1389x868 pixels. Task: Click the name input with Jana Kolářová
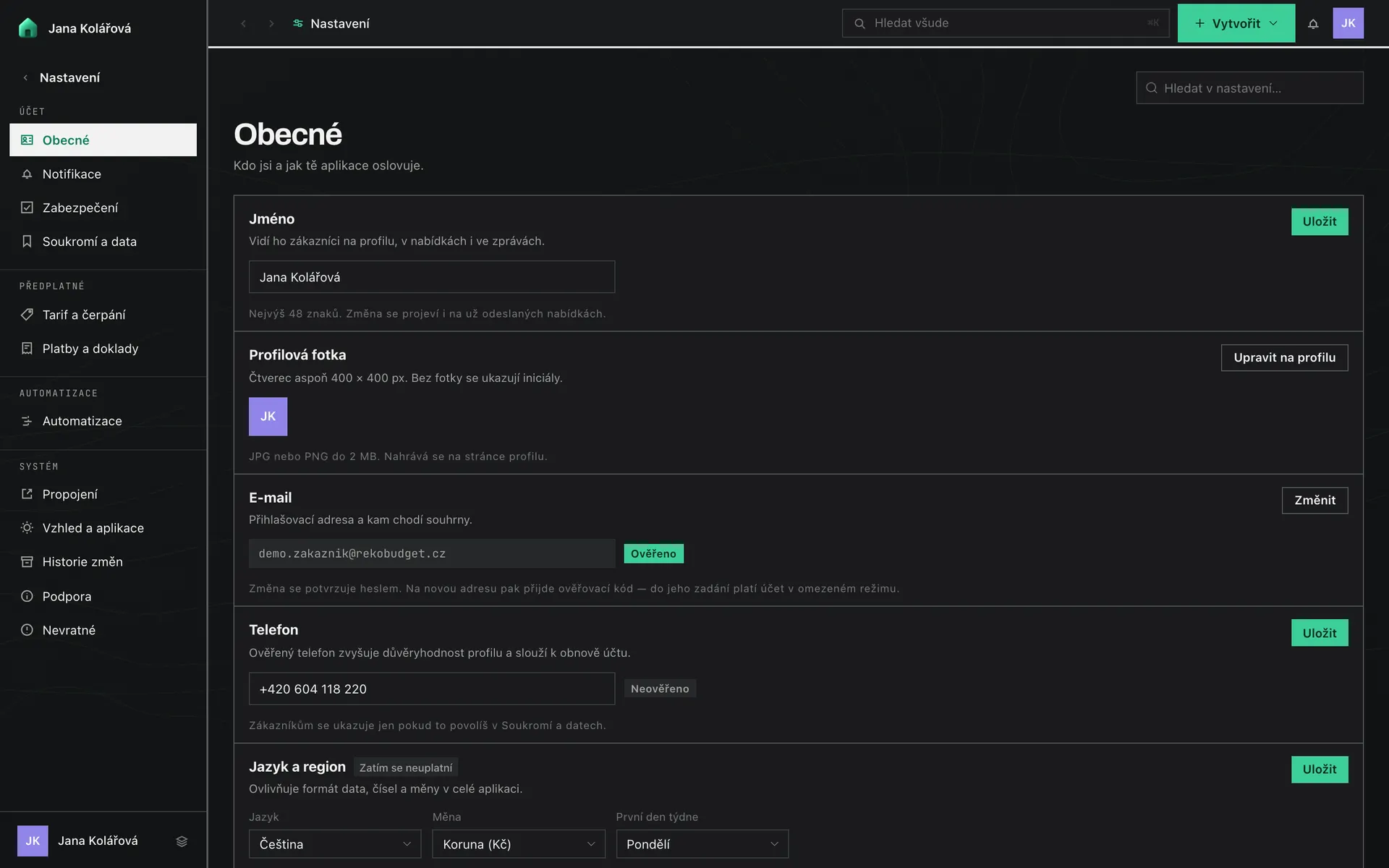coord(432,277)
